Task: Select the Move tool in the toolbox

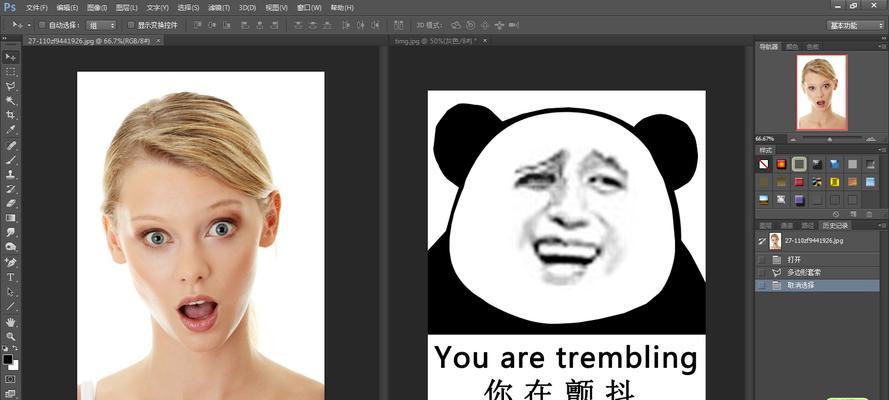Action: [x=10, y=57]
